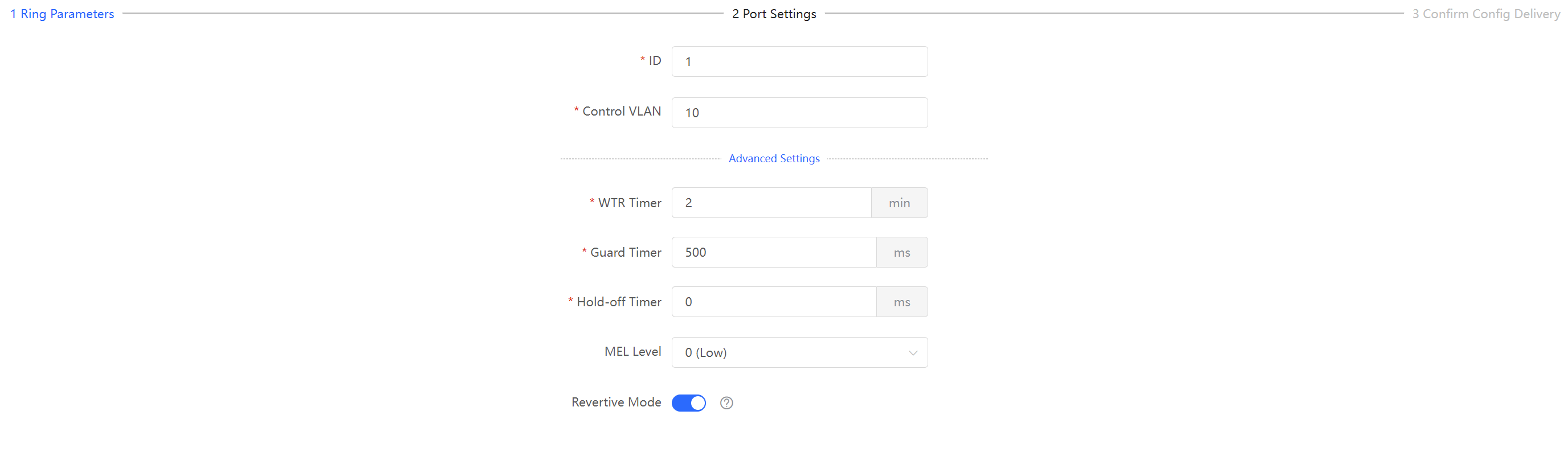
Task: Click the Control VLAN field containing 10
Action: pyautogui.click(x=799, y=113)
